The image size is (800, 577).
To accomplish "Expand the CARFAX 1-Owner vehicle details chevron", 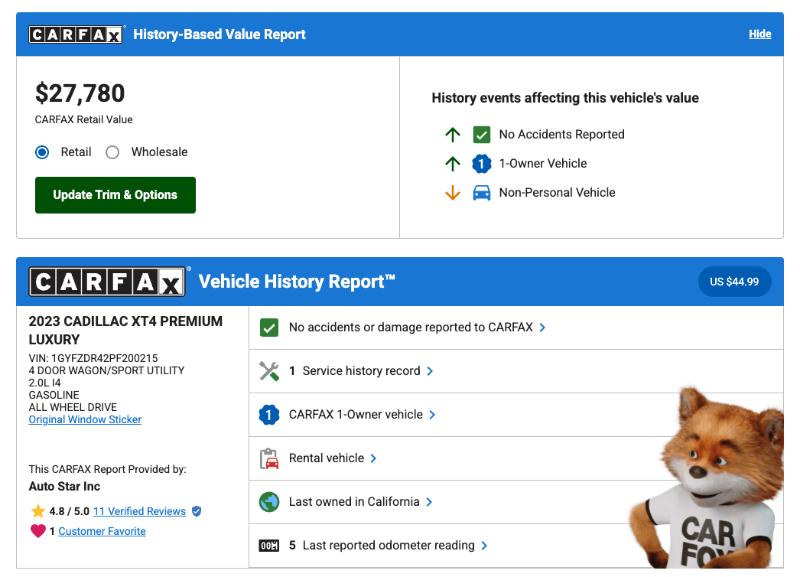I will [x=432, y=414].
